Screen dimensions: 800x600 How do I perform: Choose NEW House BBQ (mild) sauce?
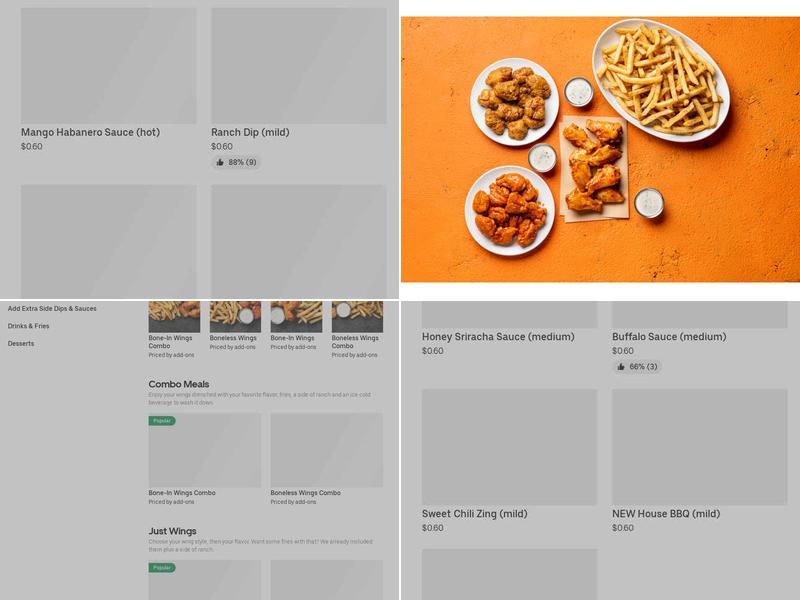[x=670, y=512]
